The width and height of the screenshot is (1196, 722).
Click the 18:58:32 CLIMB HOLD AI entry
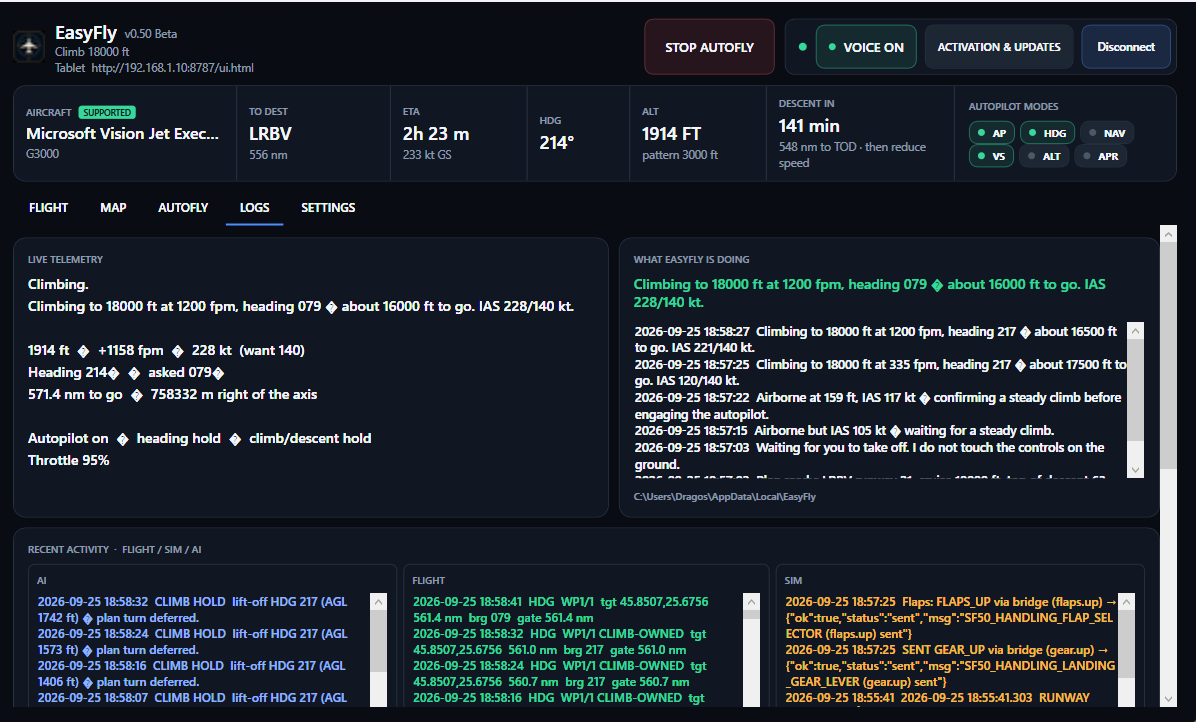point(192,610)
